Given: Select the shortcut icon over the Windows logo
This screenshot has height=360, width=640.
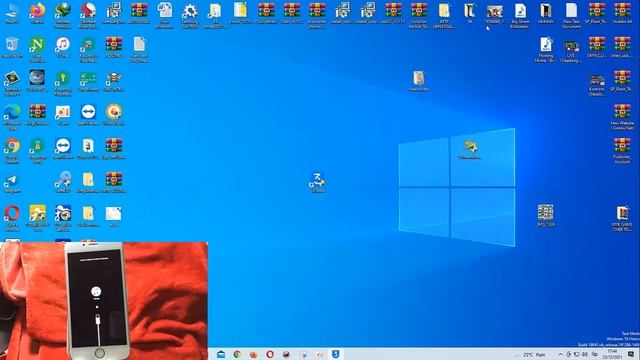Looking at the screenshot, I should pos(470,149).
